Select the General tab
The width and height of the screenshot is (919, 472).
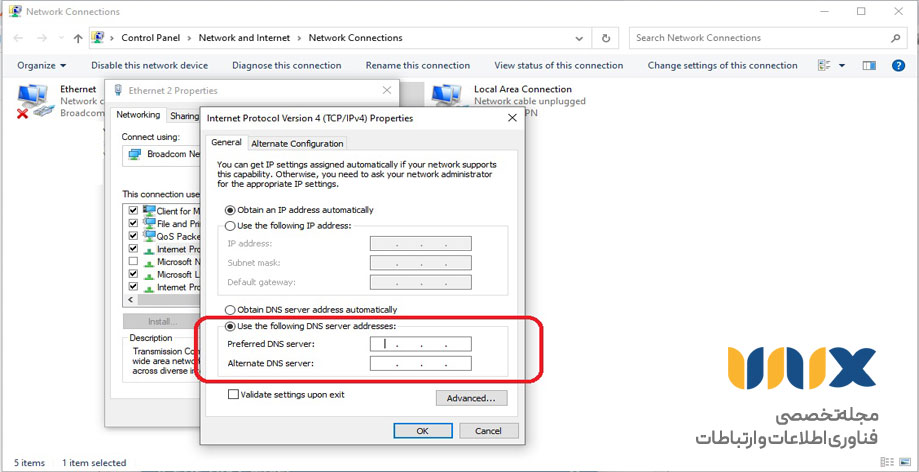[226, 142]
